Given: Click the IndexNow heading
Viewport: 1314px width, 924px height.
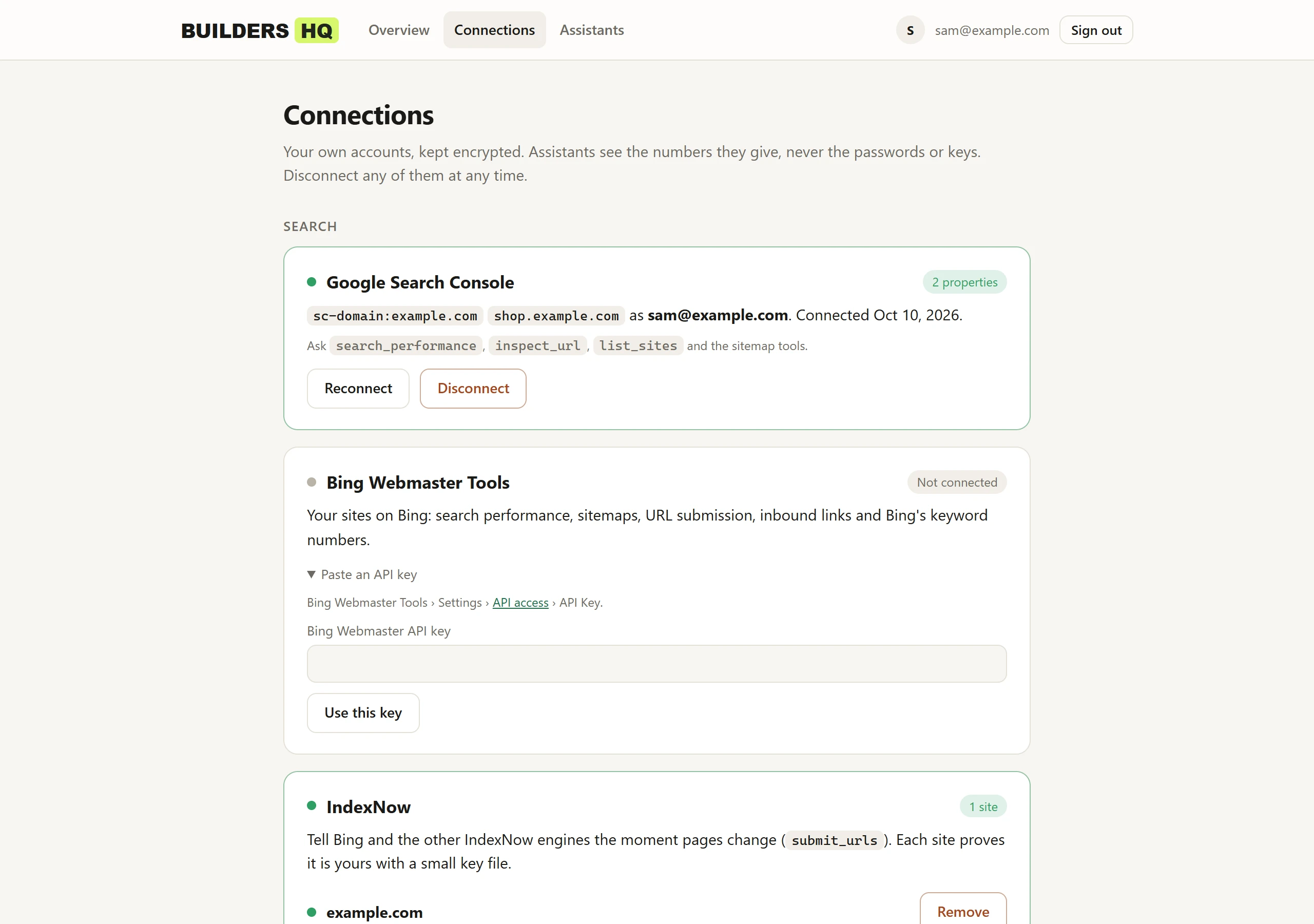Looking at the screenshot, I should 369,806.
